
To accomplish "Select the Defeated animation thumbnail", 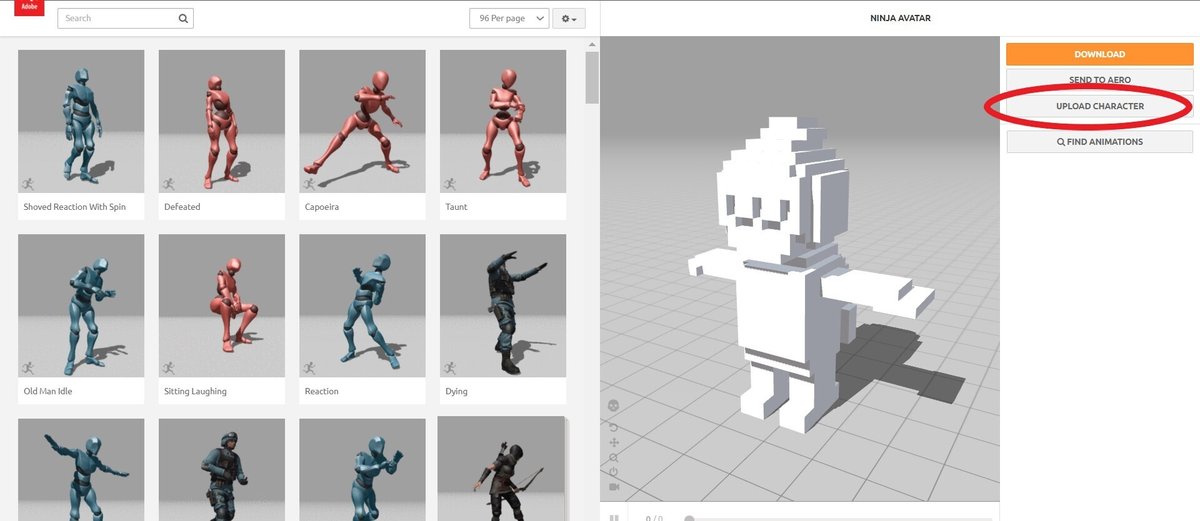I will coord(222,121).
